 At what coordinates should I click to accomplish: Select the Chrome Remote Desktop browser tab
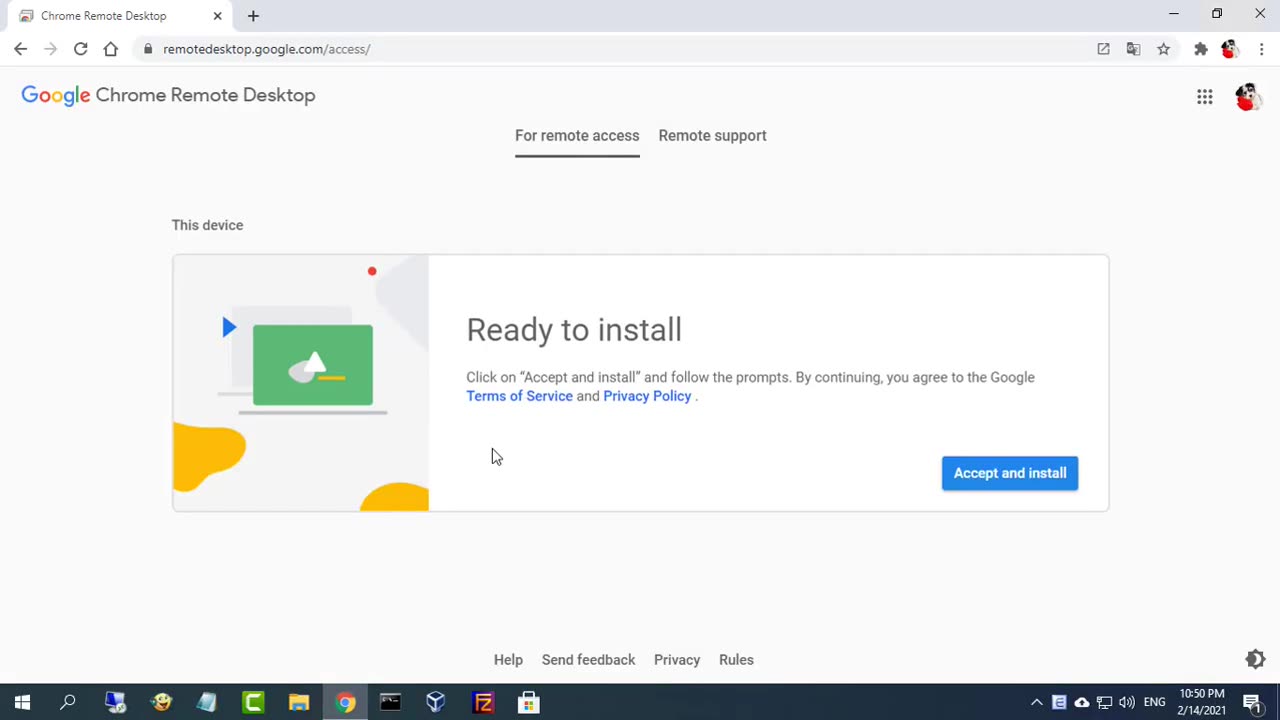click(120, 16)
